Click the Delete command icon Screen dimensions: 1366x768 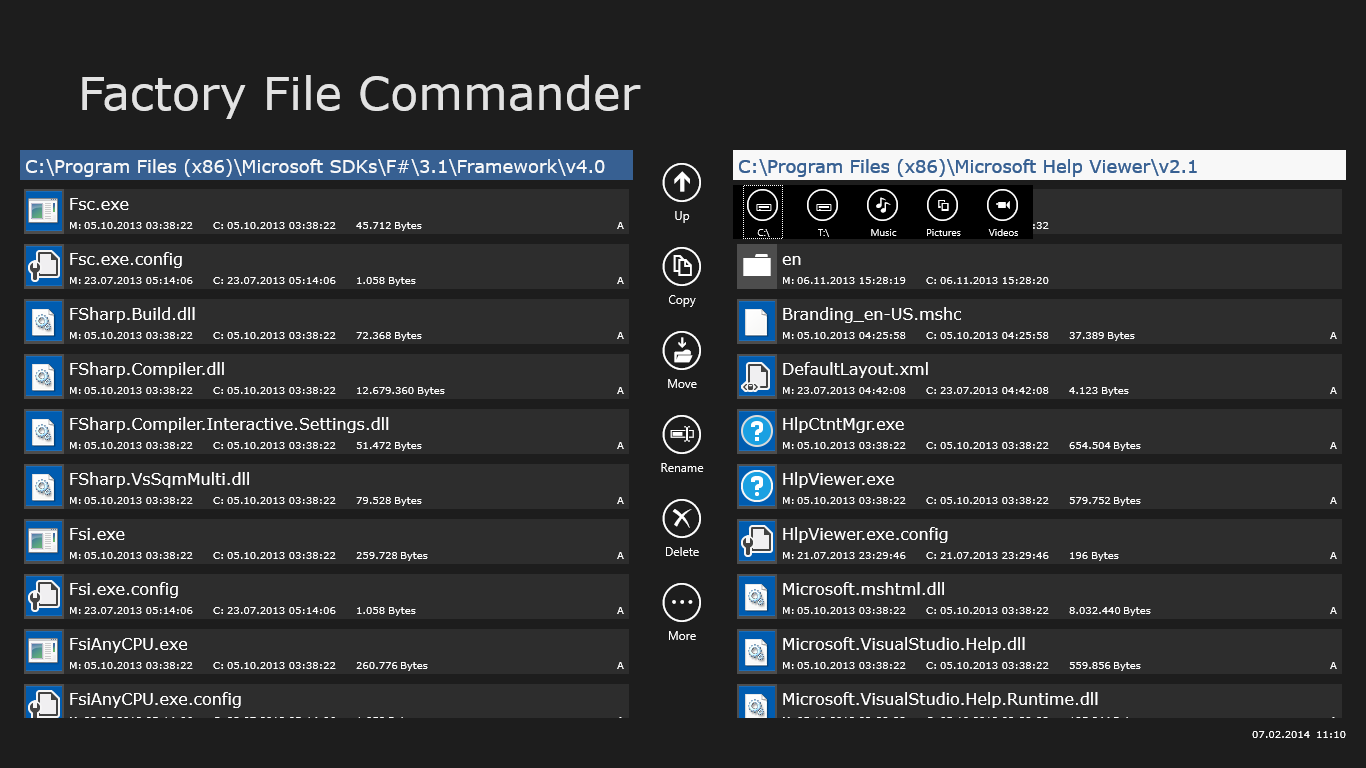[682, 519]
